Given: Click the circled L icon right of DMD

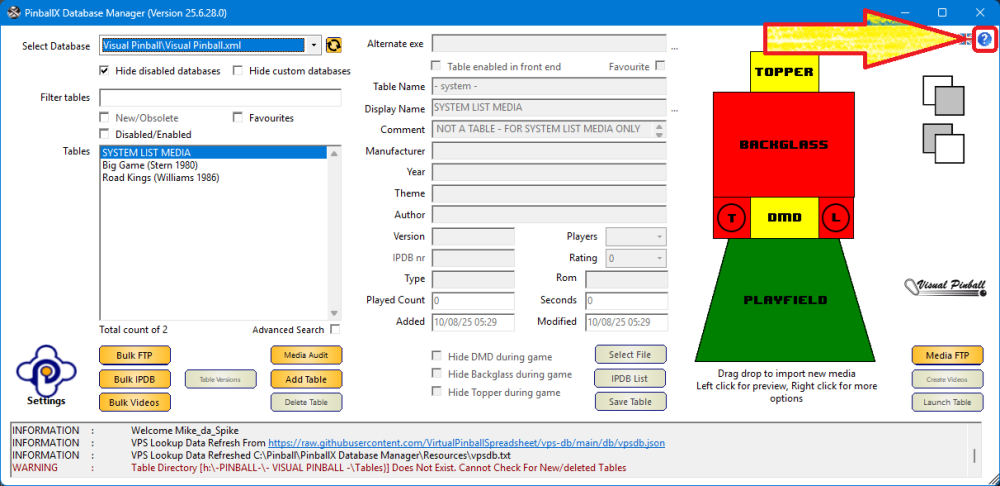Looking at the screenshot, I should tap(836, 218).
